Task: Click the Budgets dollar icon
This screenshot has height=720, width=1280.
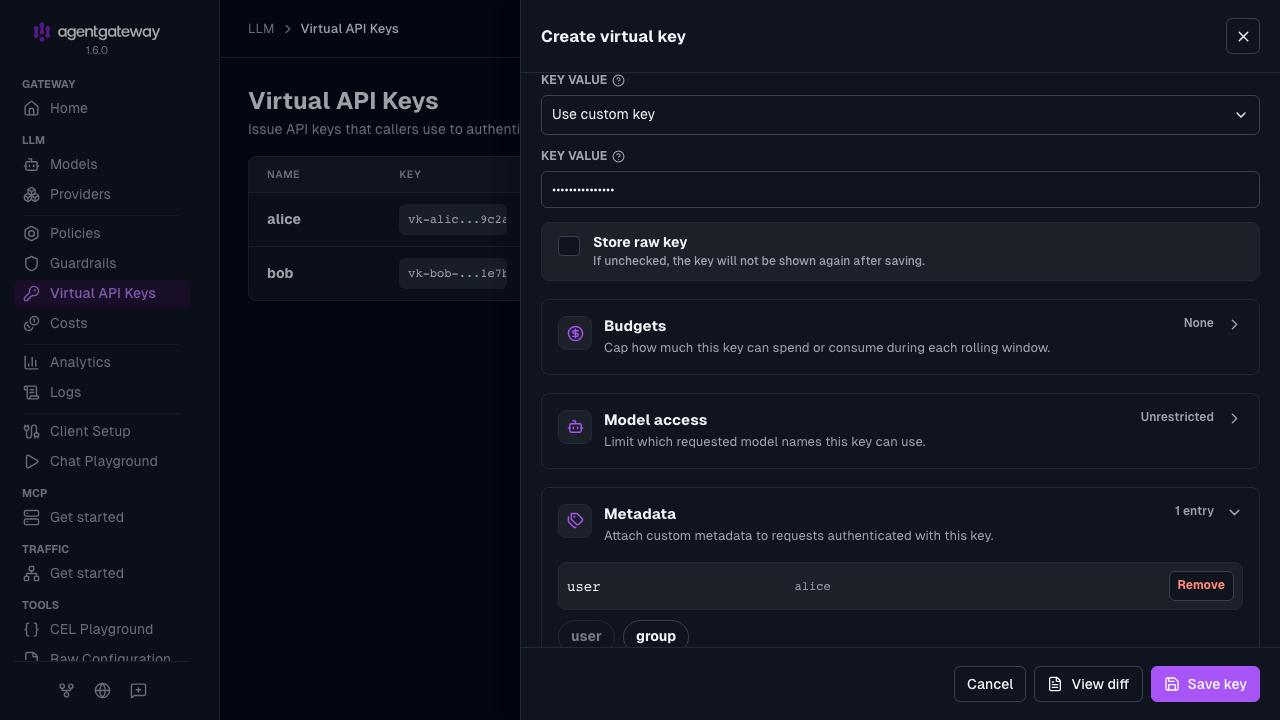Action: coord(575,333)
